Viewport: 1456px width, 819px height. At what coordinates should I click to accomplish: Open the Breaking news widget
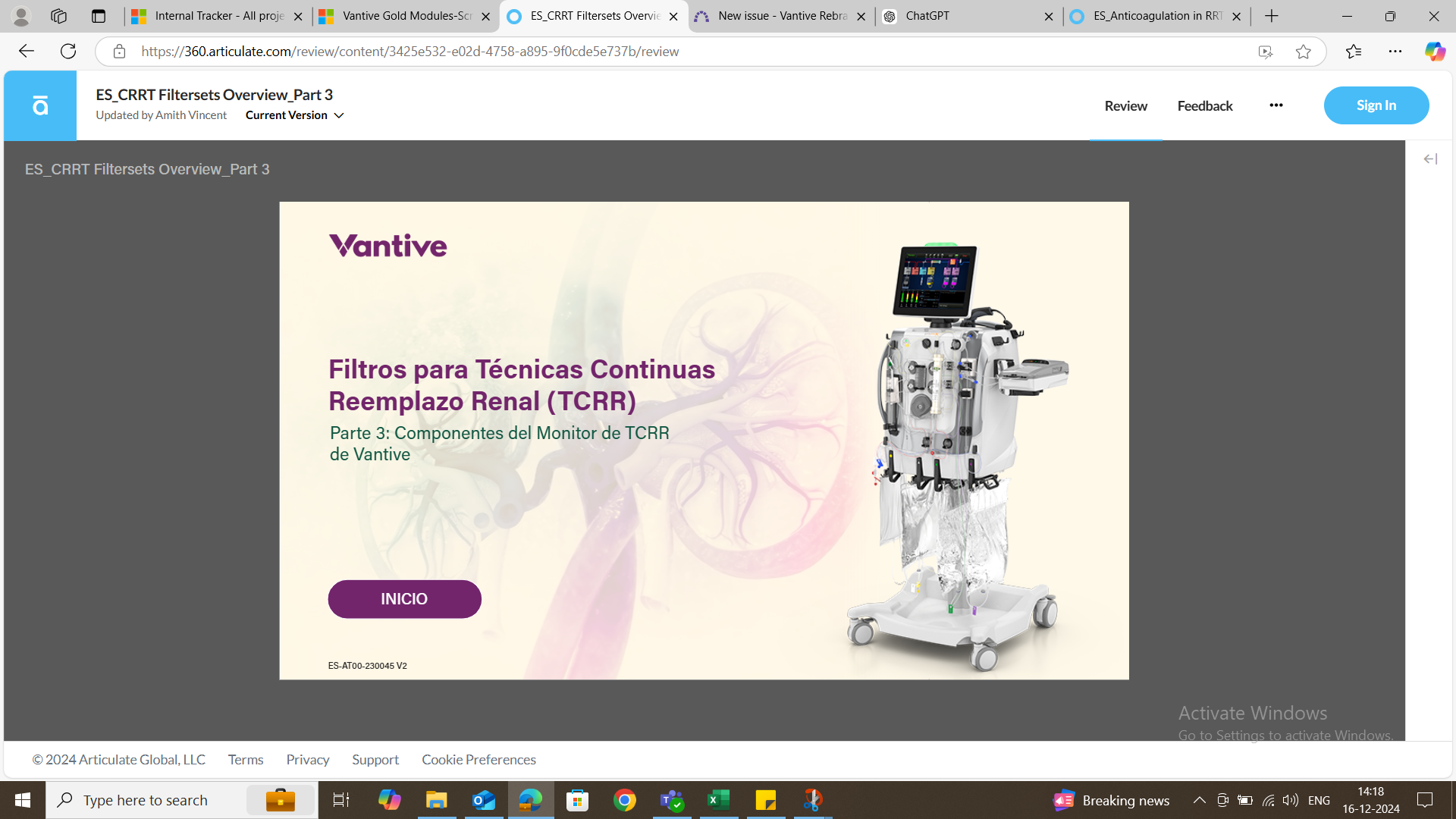point(1111,800)
